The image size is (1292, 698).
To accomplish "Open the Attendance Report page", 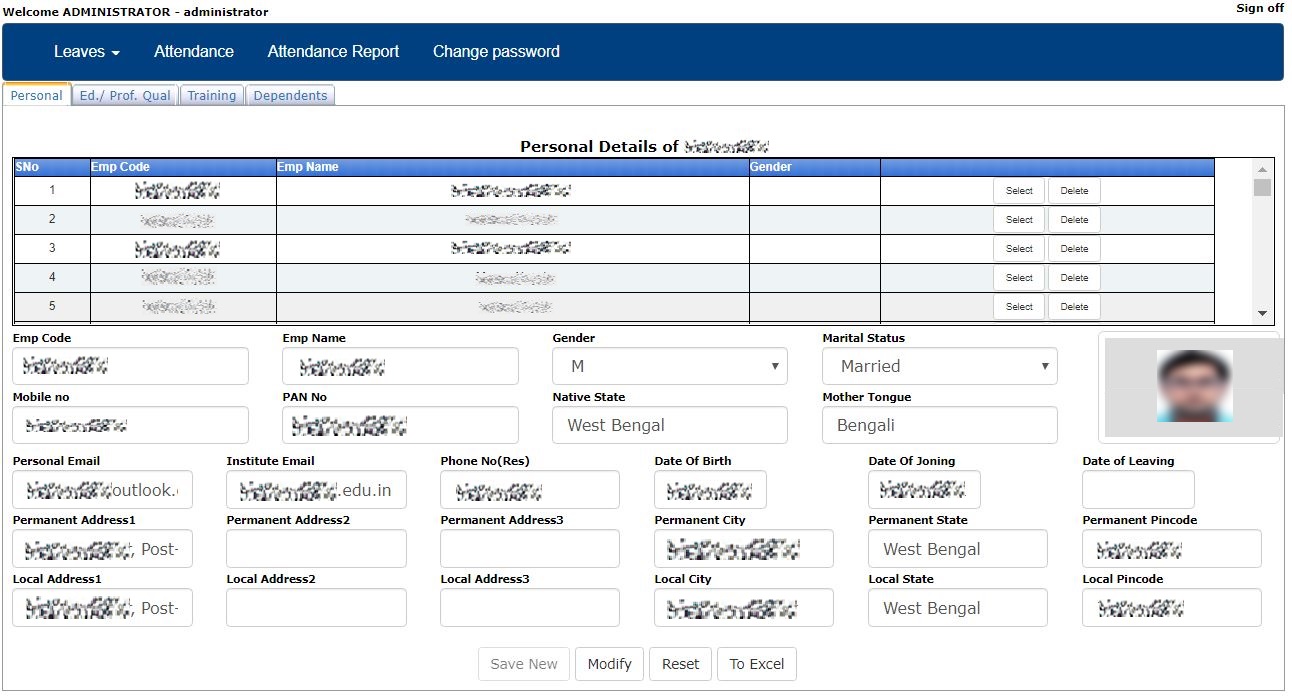I will 333,51.
